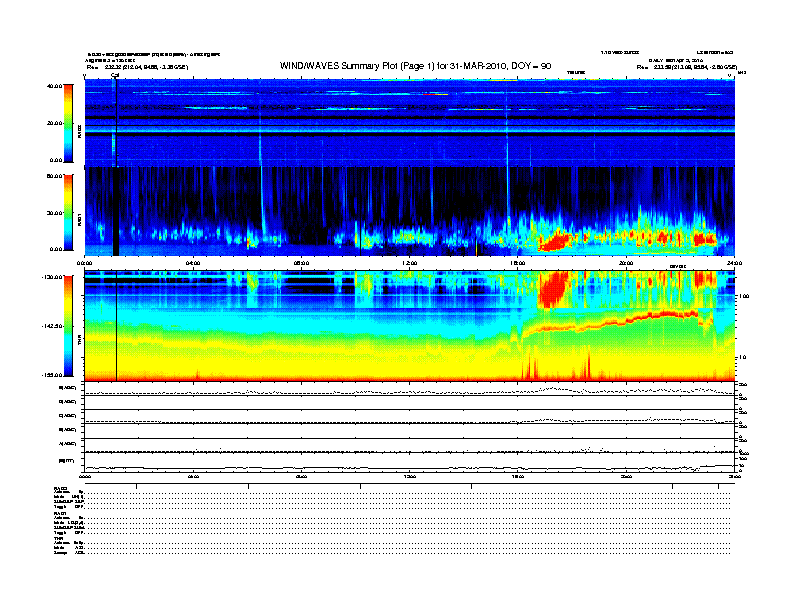Click the large red burst in RAD1 panel
This screenshot has width=792, height=612.
[554, 240]
